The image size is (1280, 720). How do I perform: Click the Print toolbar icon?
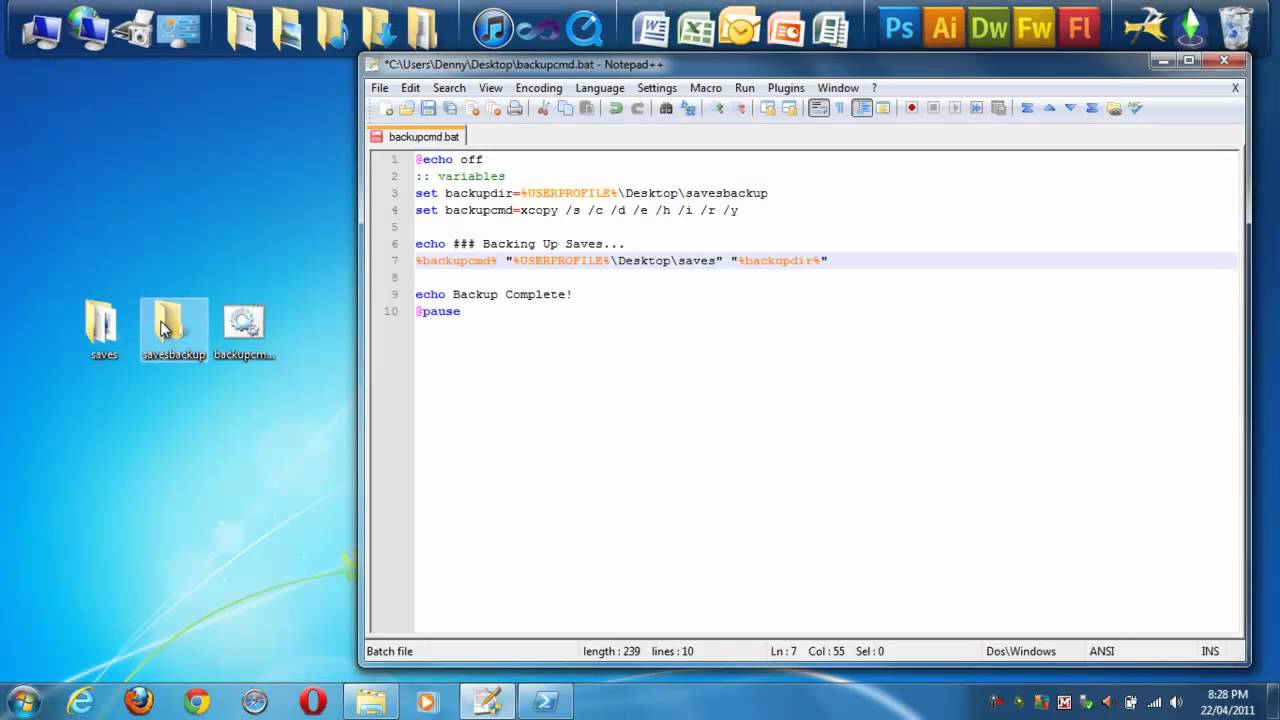click(x=515, y=108)
